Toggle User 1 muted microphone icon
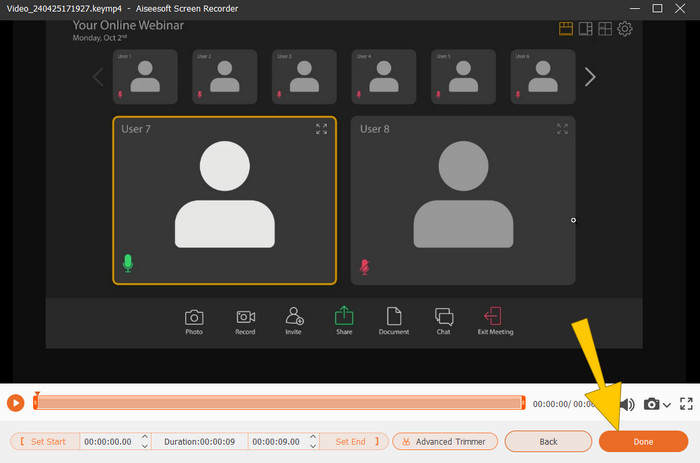 point(120,94)
